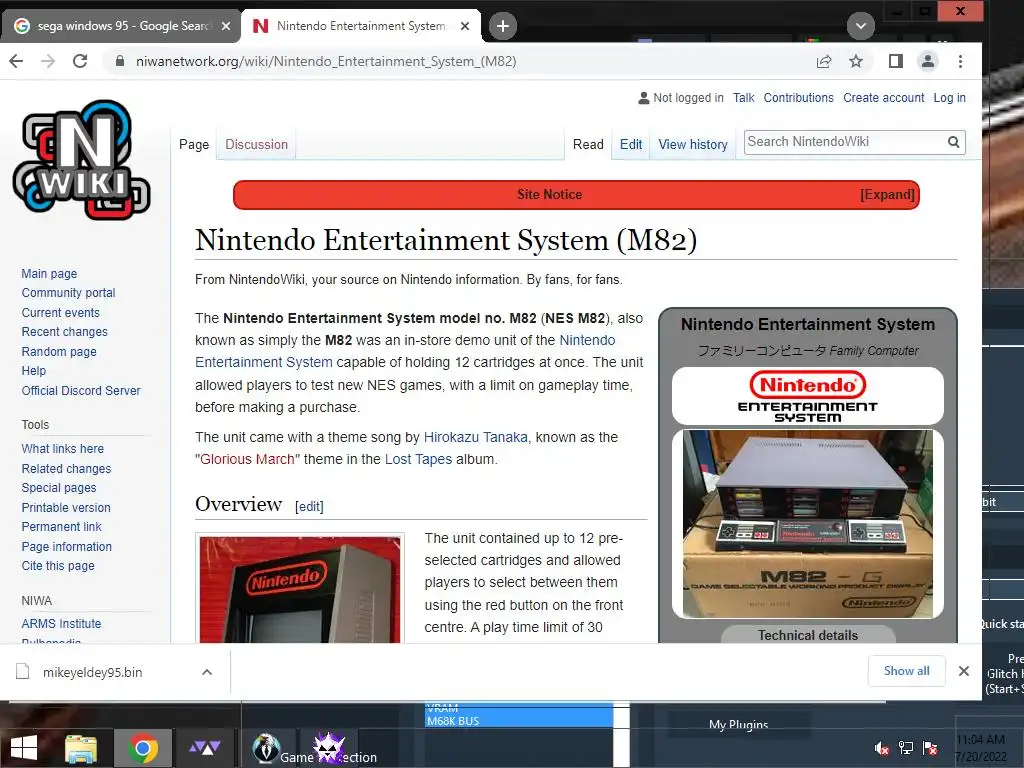1024x768 pixels.
Task: Open the Chrome profile avatar
Action: tap(927, 61)
